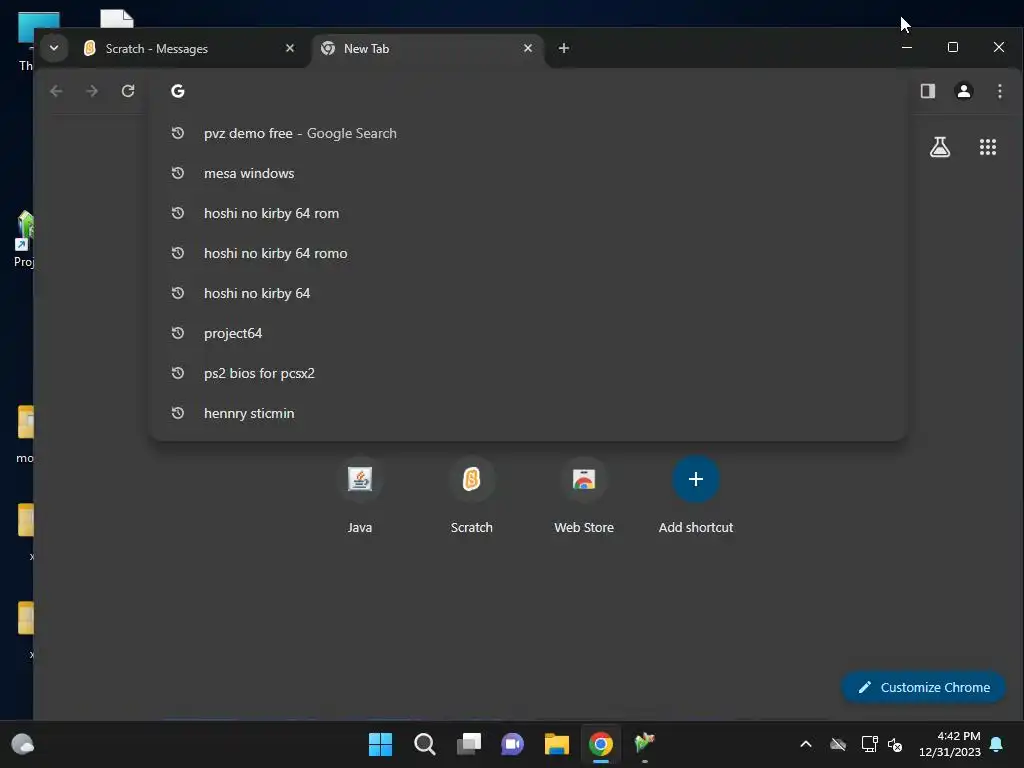Open Google apps grid

coord(988,147)
